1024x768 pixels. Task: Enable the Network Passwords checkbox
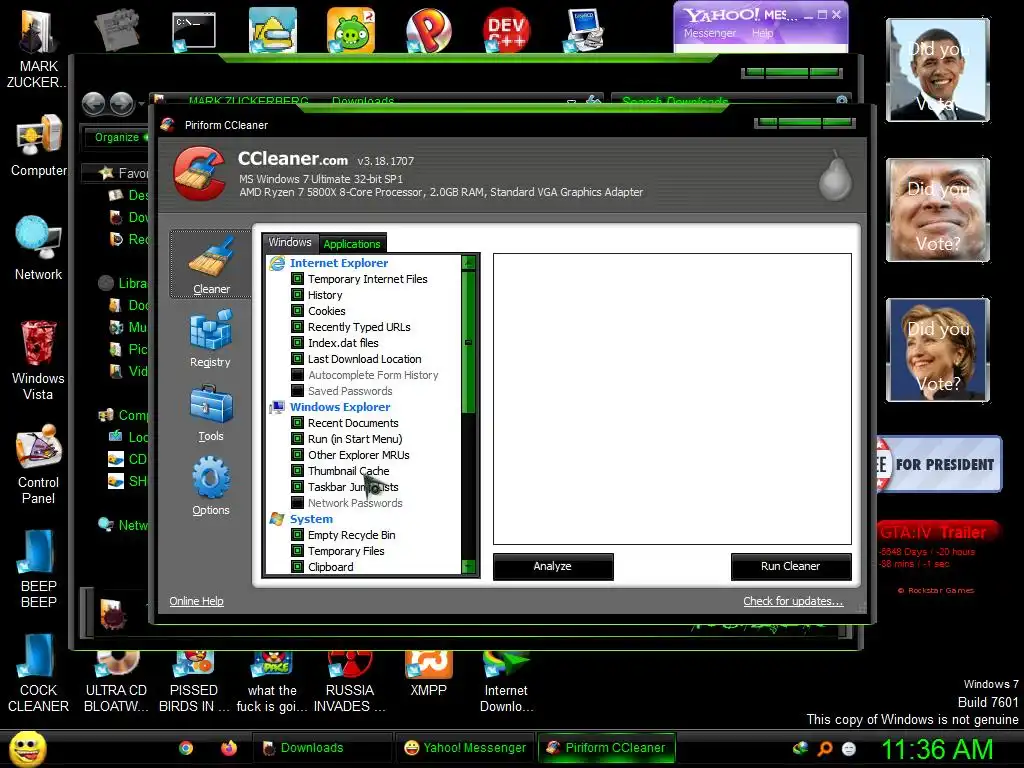coord(297,503)
